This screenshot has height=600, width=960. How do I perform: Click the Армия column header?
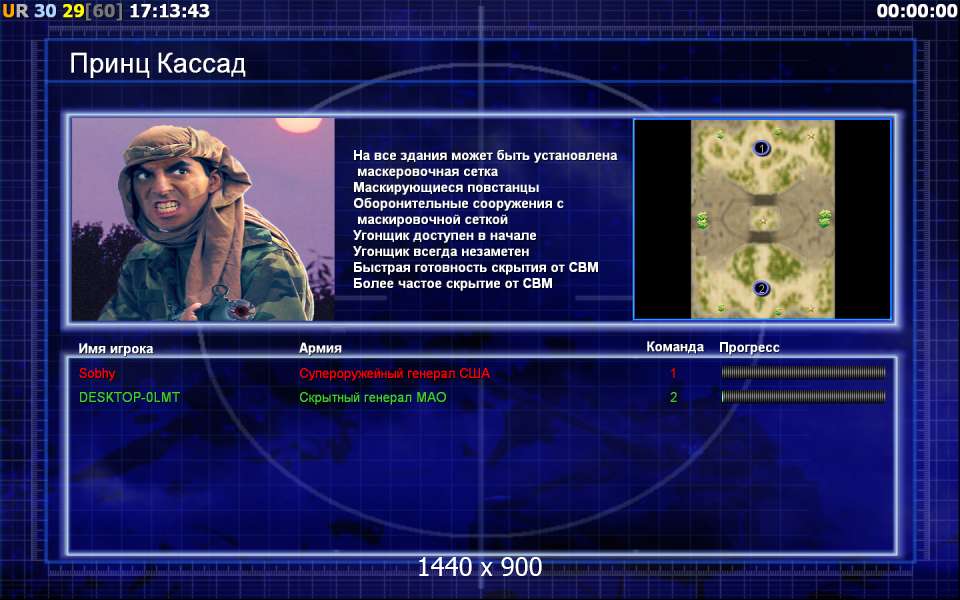point(320,348)
